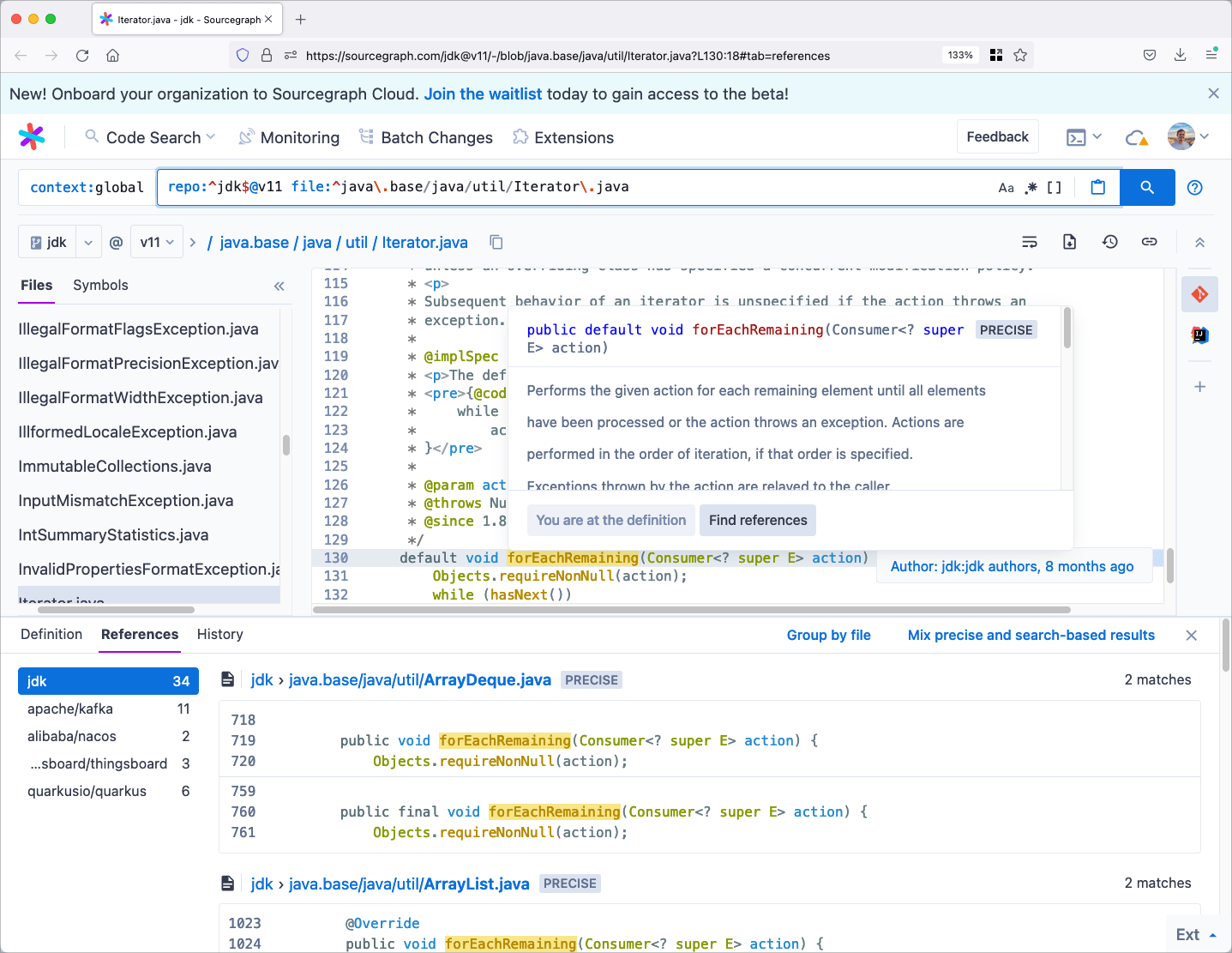
Task: Copy file path with the copy icon
Action: 496,242
